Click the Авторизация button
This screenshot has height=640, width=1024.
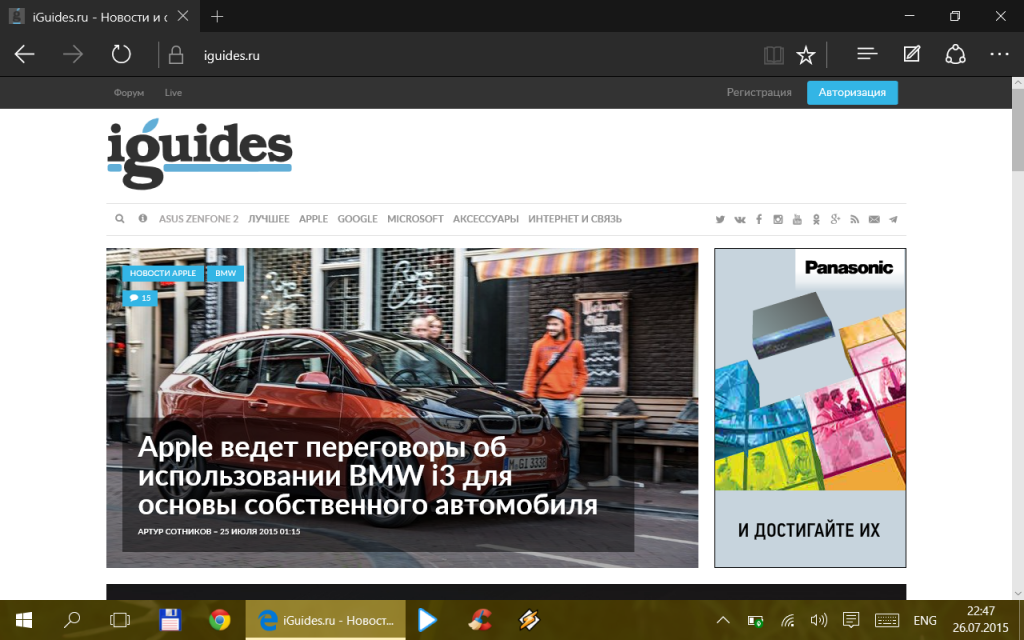pyautogui.click(x=852, y=93)
